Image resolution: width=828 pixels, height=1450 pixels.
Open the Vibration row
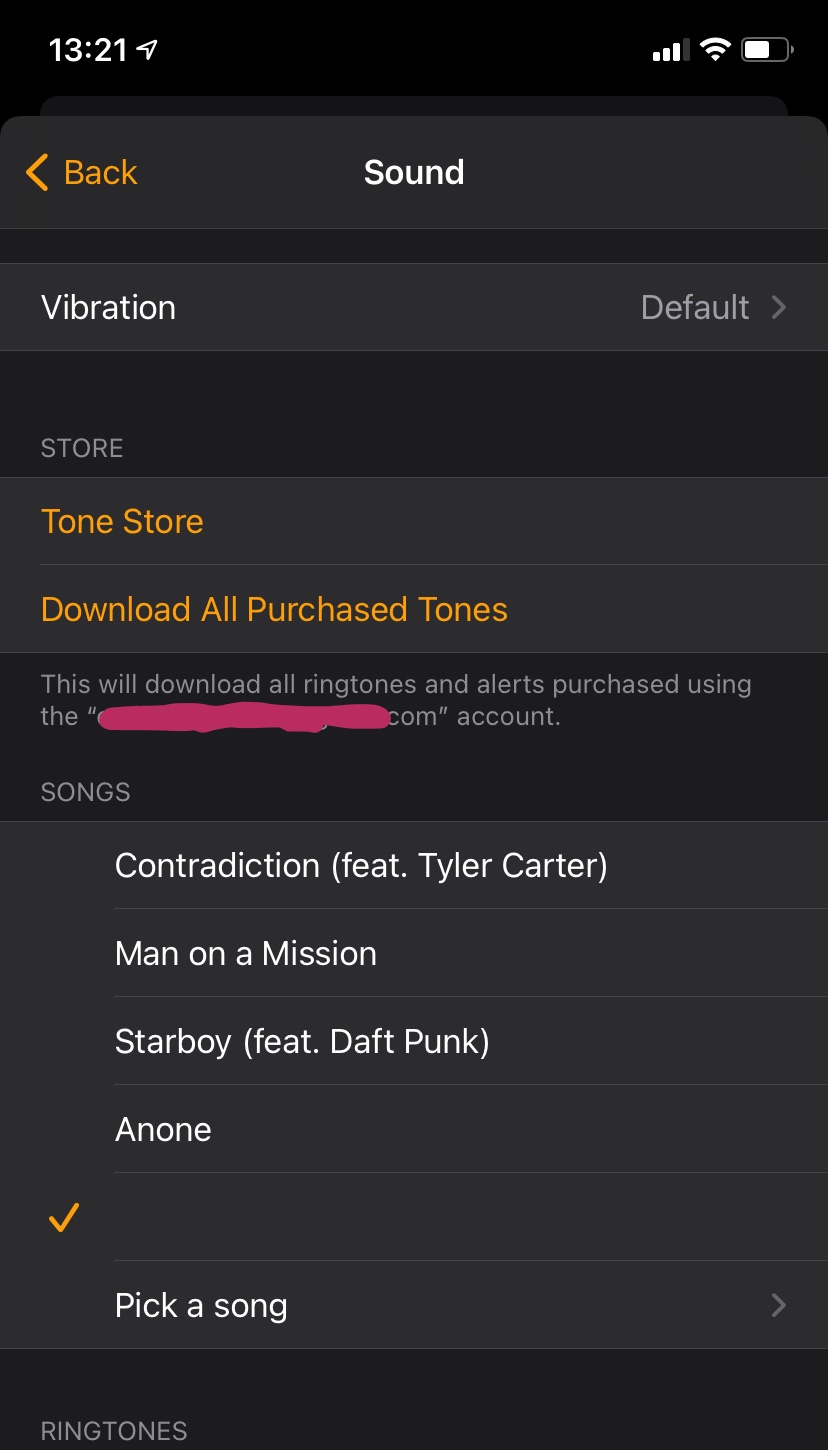coord(414,307)
